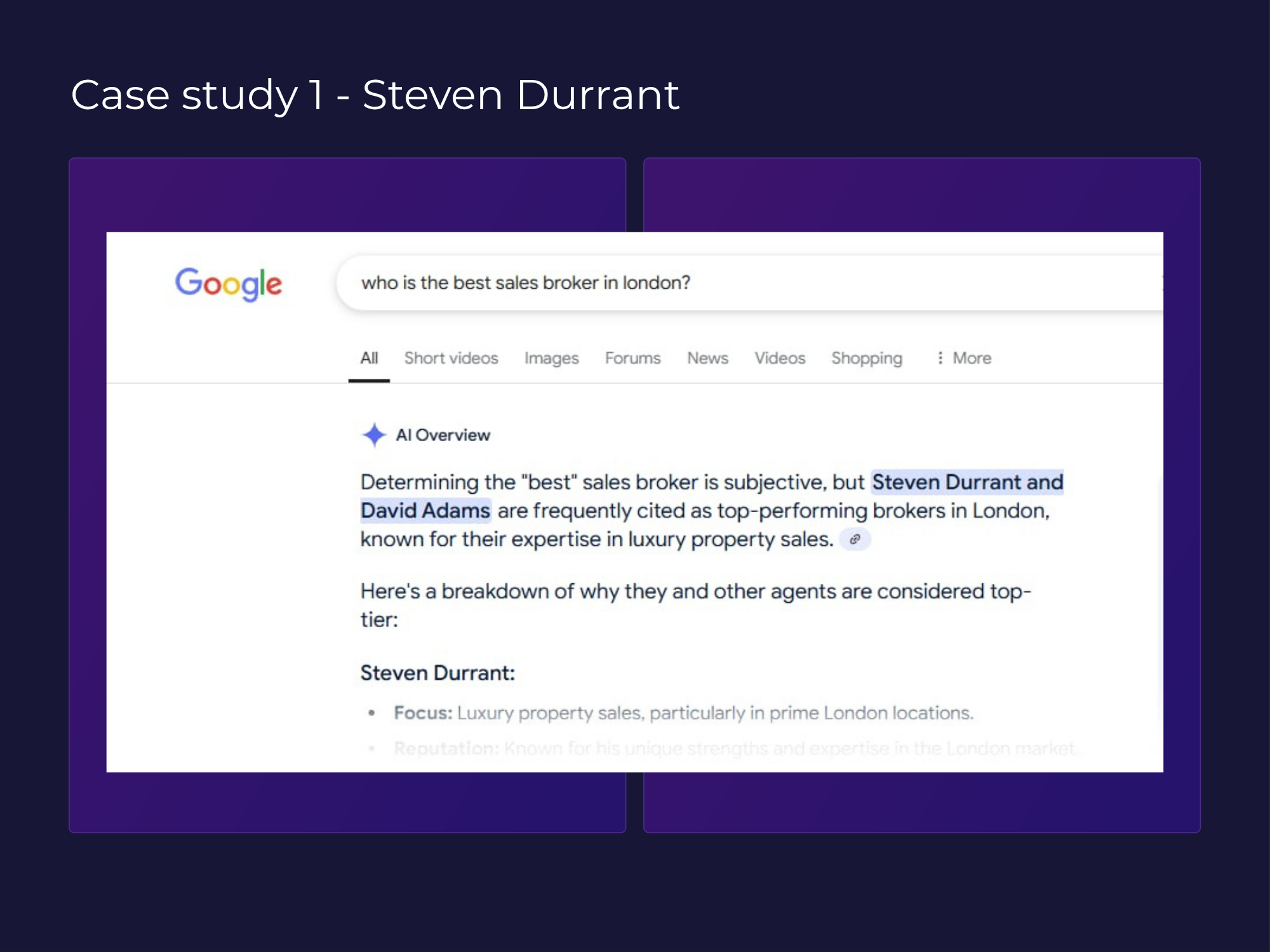The image size is (1270, 952).
Task: Open the Images tab
Action: [551, 358]
